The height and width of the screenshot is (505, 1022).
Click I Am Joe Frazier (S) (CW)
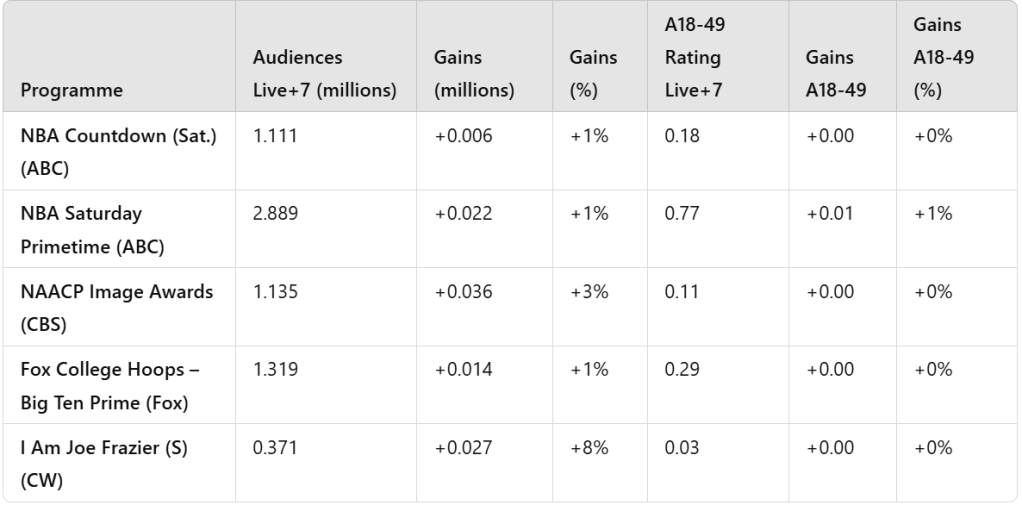[104, 463]
